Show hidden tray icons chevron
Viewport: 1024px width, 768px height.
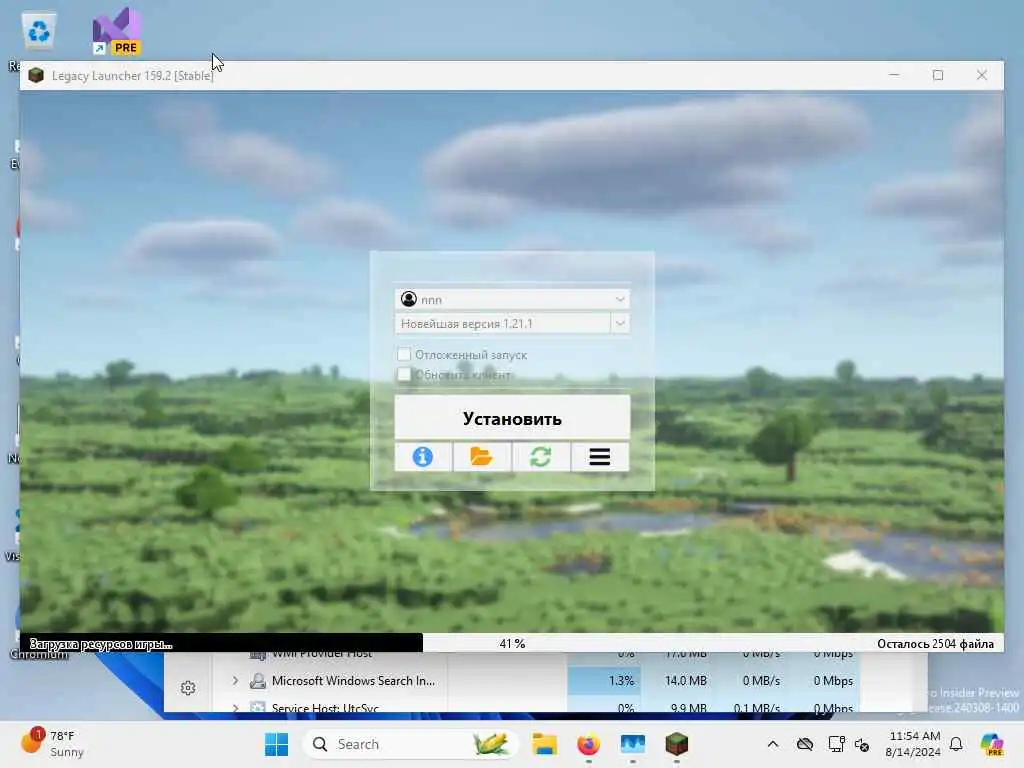tap(773, 744)
